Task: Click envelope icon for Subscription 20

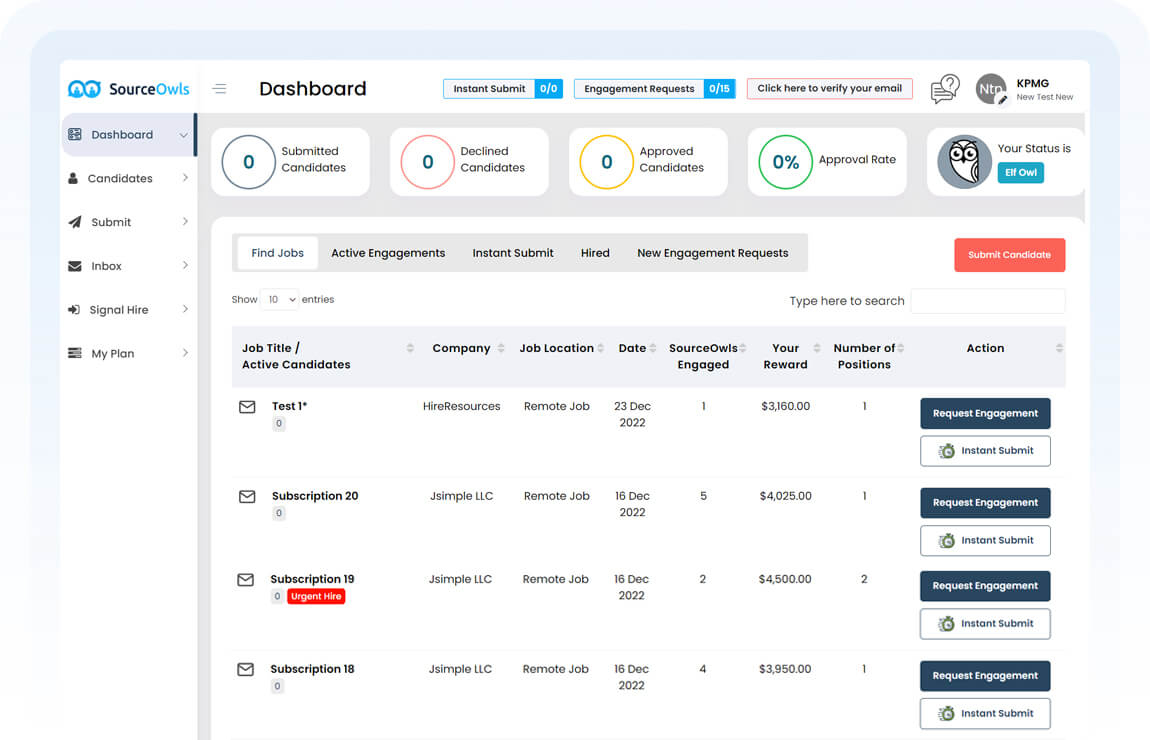Action: [247, 497]
